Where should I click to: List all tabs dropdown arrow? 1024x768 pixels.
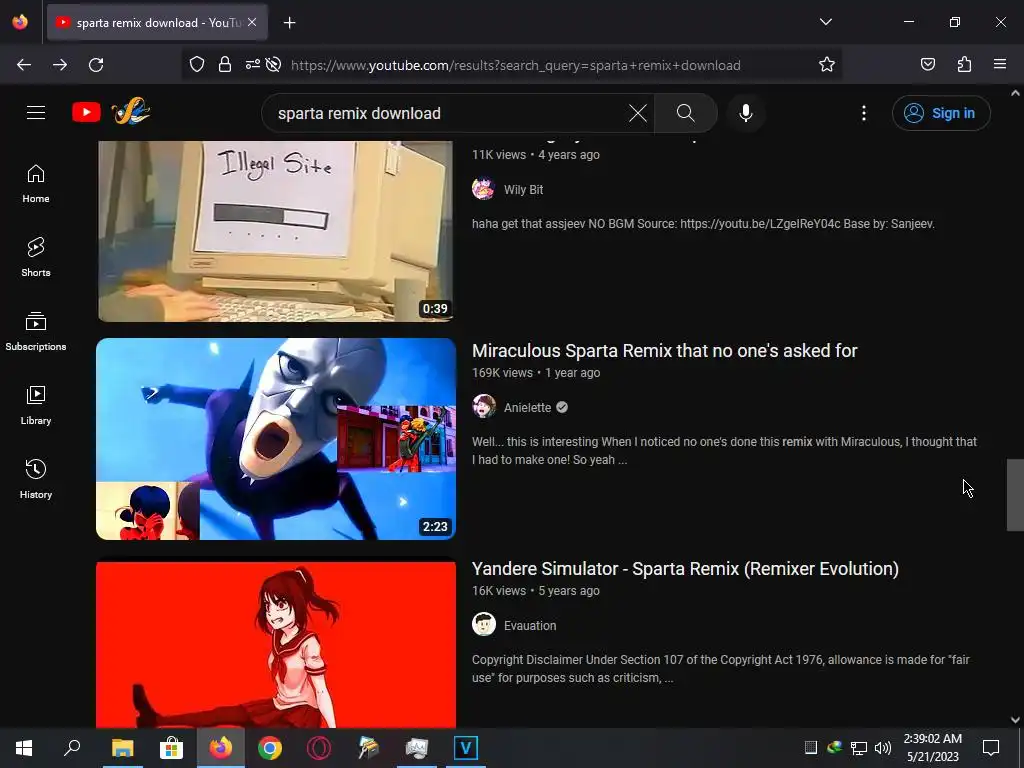coord(825,22)
